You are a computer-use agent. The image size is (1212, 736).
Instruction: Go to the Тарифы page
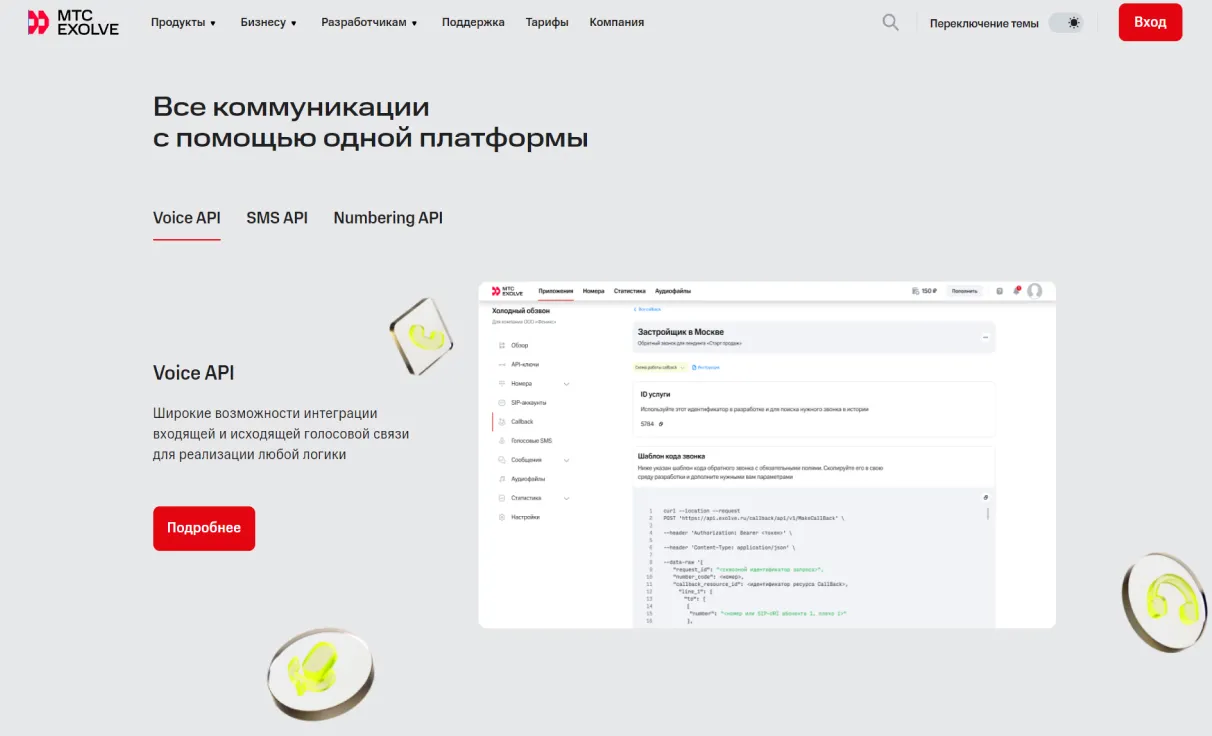[x=547, y=22]
